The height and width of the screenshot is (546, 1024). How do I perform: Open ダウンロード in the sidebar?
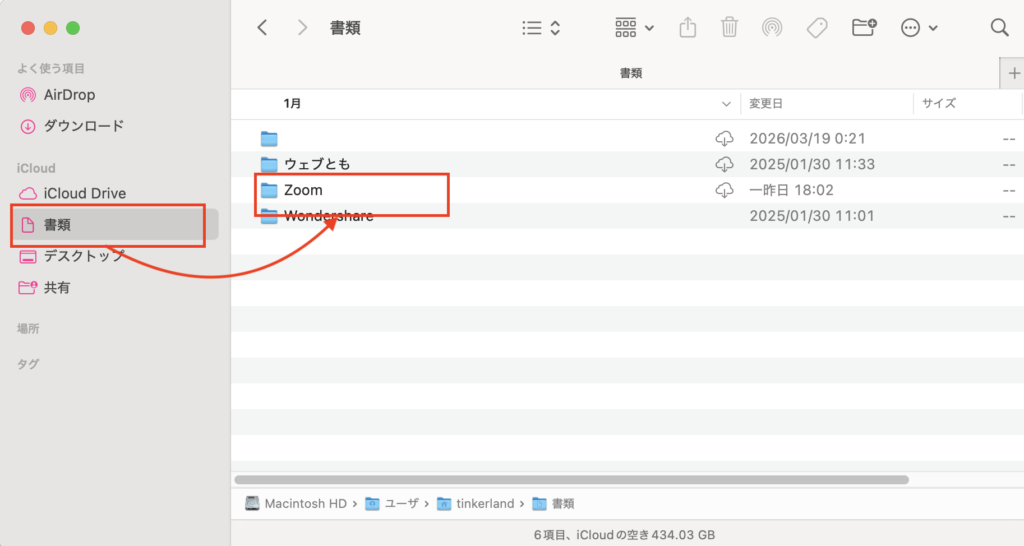(83, 126)
